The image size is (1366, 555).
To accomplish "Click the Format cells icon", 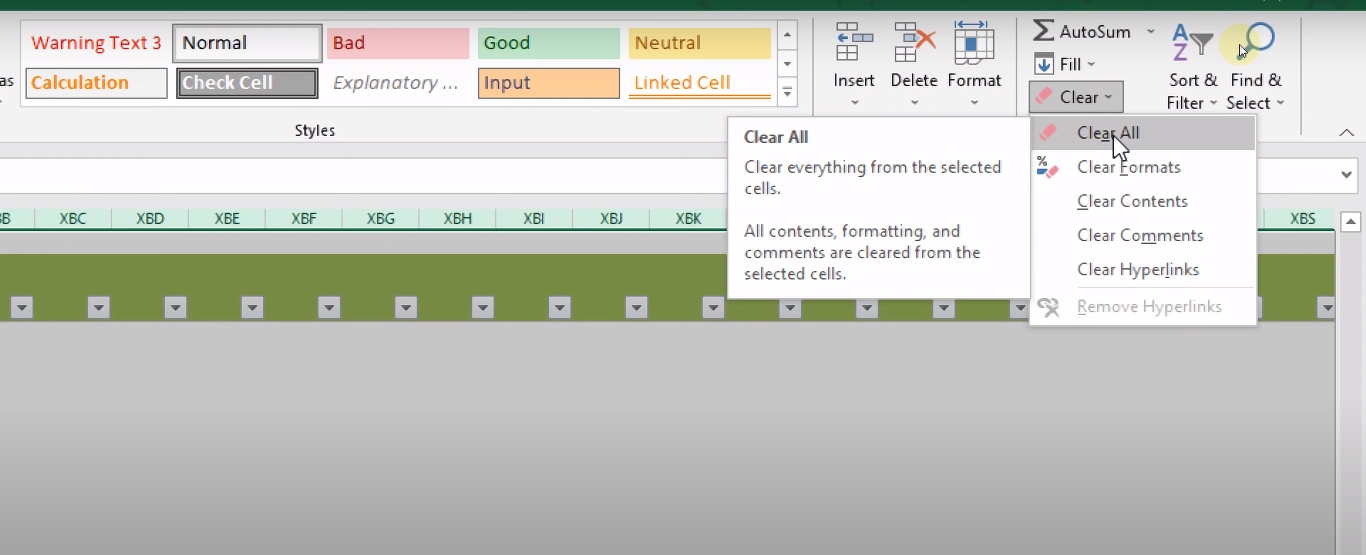I will click(x=974, y=42).
